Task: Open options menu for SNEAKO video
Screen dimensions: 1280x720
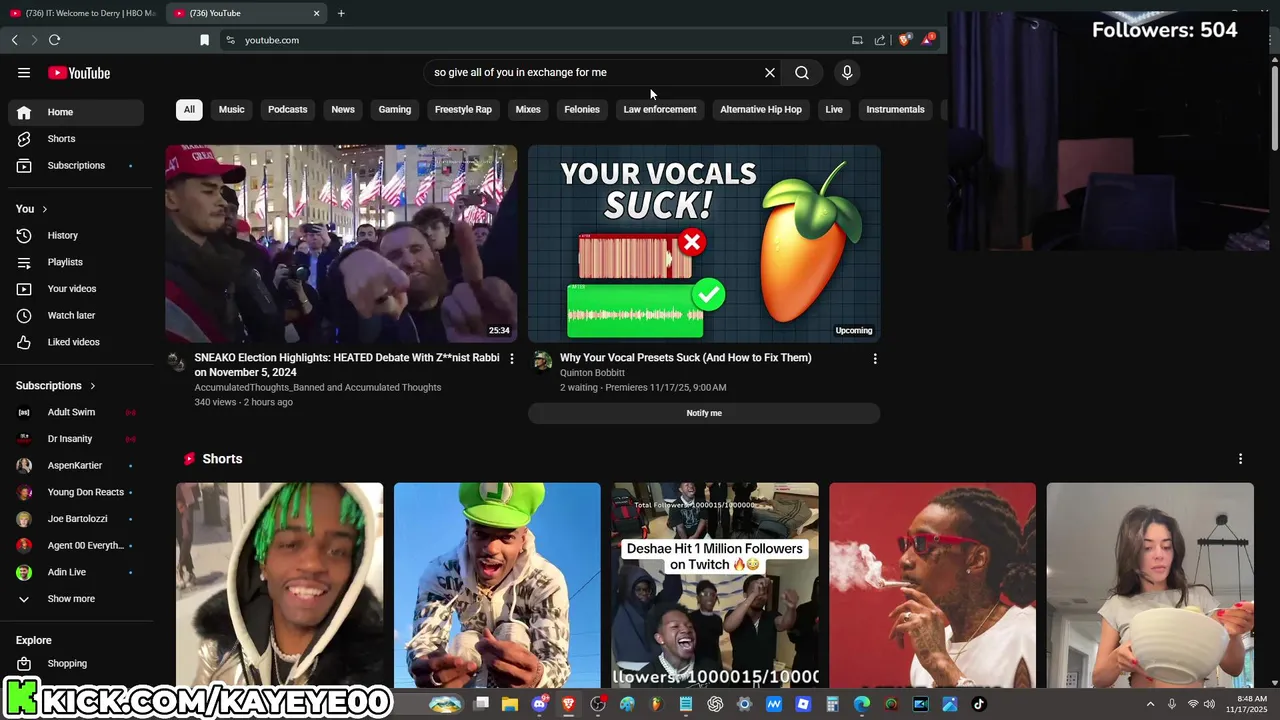Action: click(512, 358)
